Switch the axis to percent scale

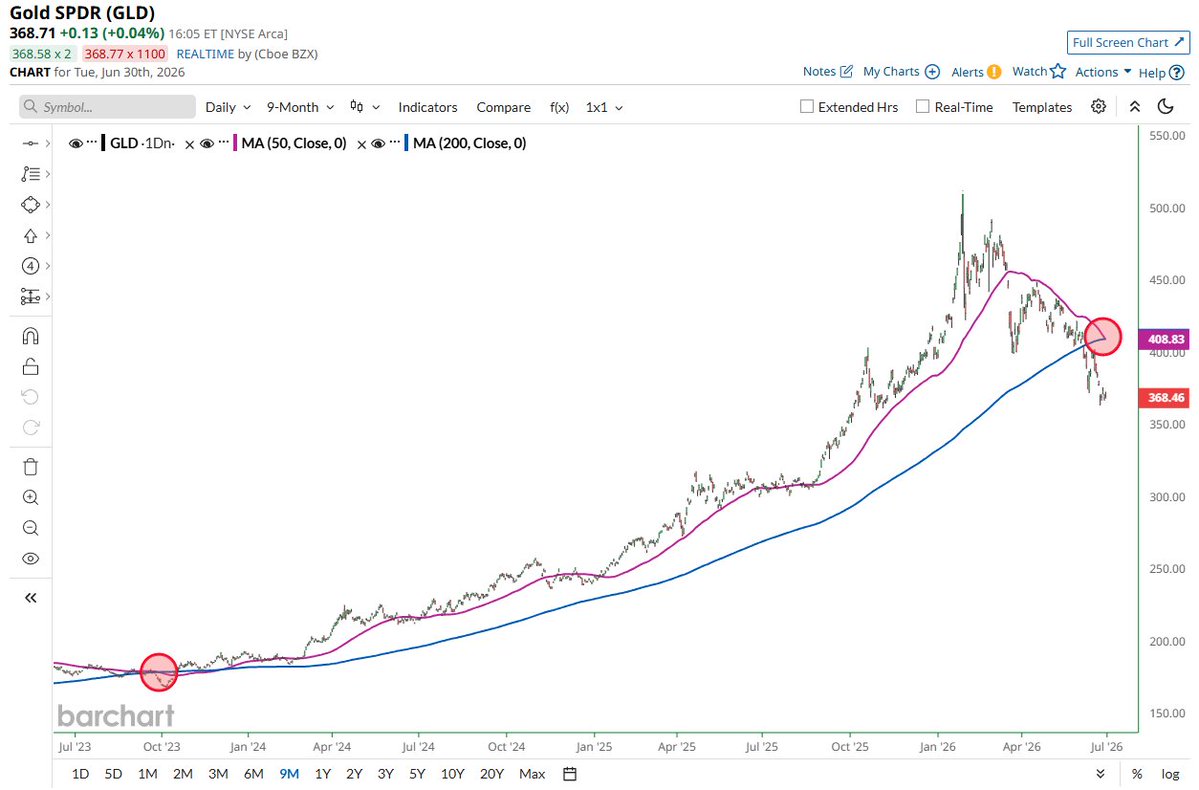[1137, 774]
